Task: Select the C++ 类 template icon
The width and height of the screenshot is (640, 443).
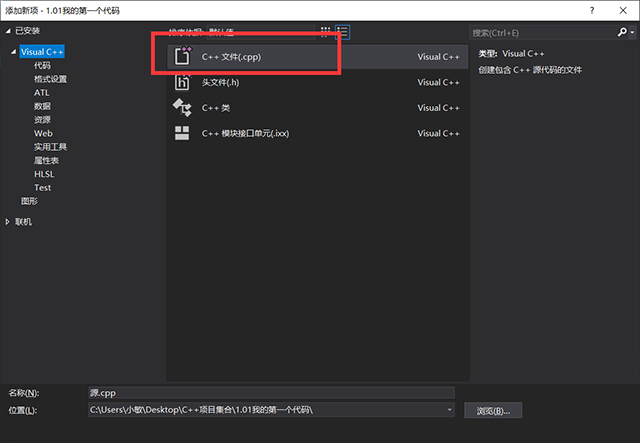Action: pos(182,108)
